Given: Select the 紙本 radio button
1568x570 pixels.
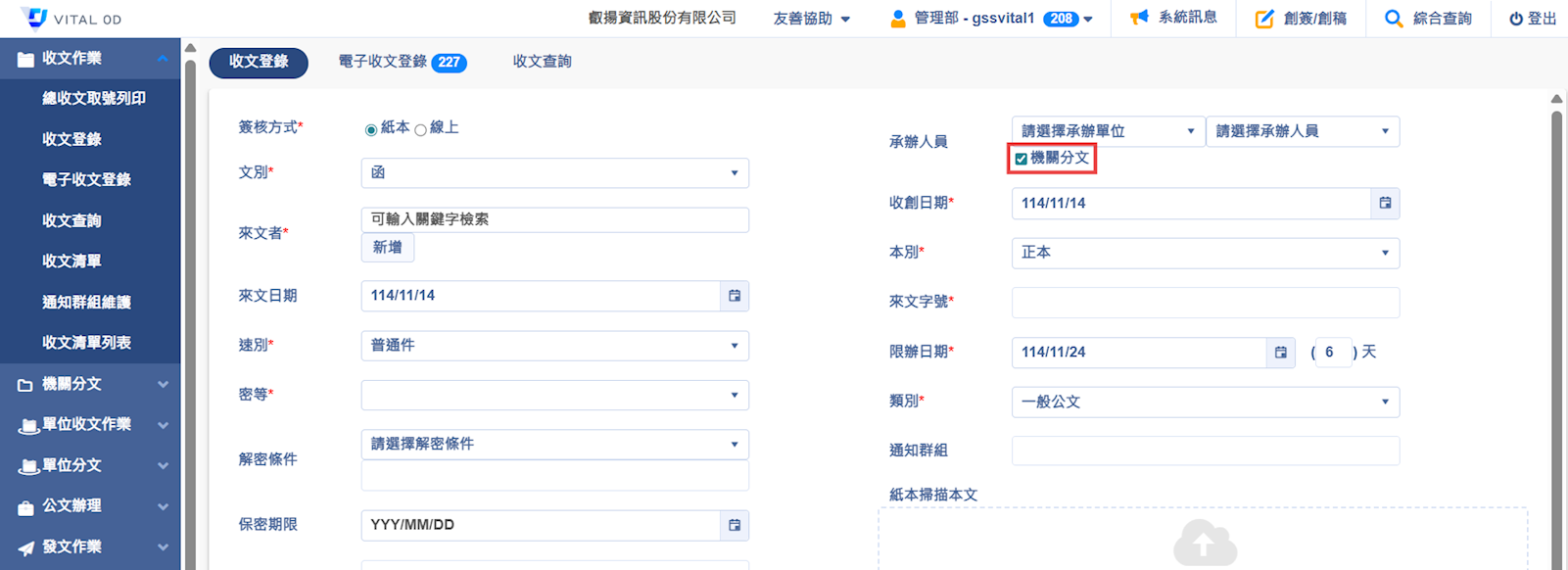Looking at the screenshot, I should [371, 130].
